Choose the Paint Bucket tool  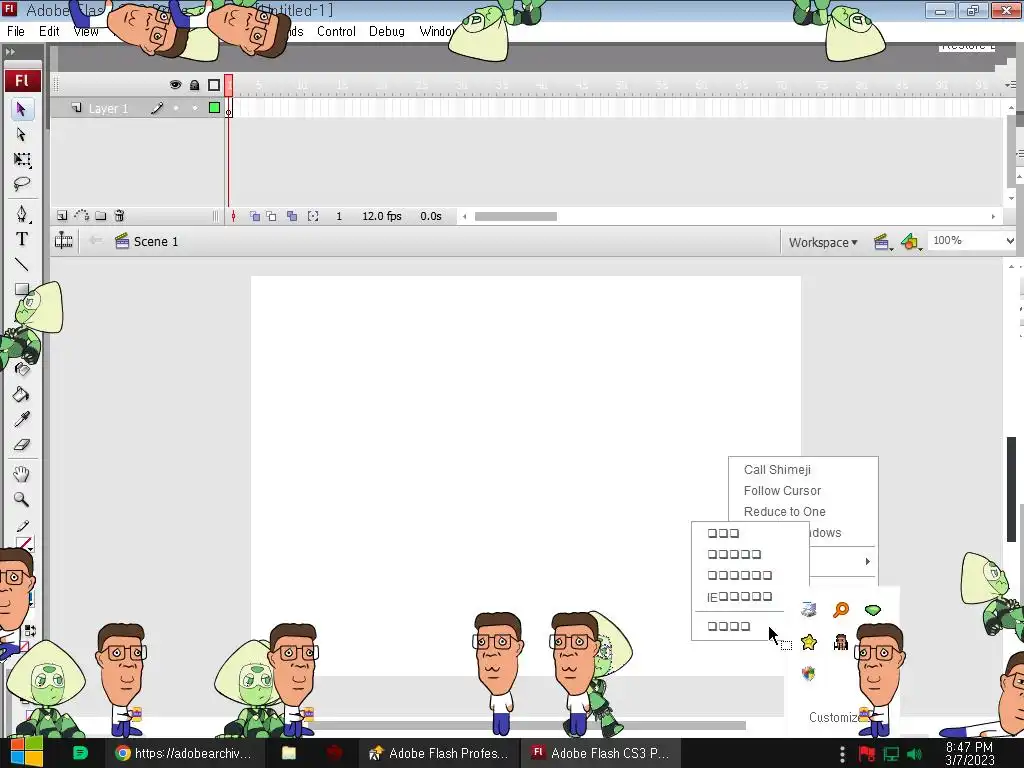point(22,394)
